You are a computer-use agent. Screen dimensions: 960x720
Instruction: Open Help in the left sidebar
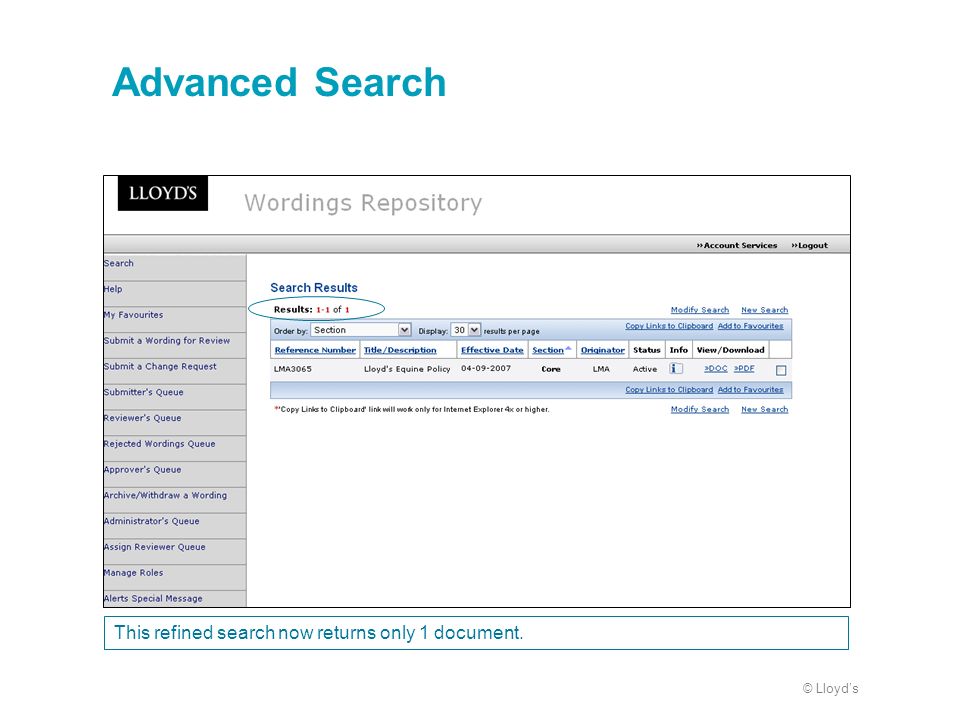(113, 289)
